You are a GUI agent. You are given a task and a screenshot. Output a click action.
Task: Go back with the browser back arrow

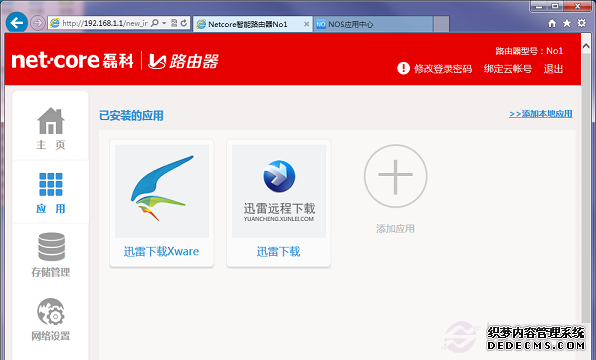(x=17, y=23)
